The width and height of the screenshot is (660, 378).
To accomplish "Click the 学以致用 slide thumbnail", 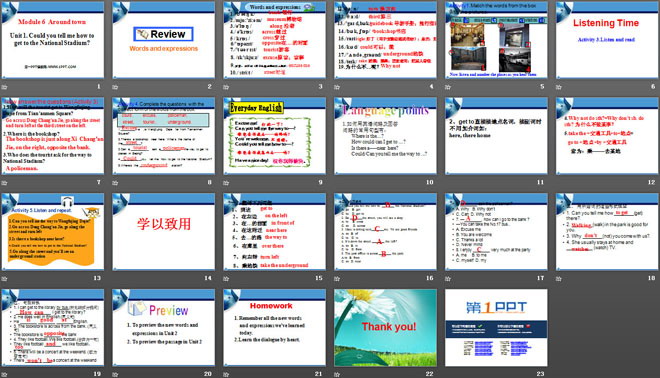I will coord(163,232).
